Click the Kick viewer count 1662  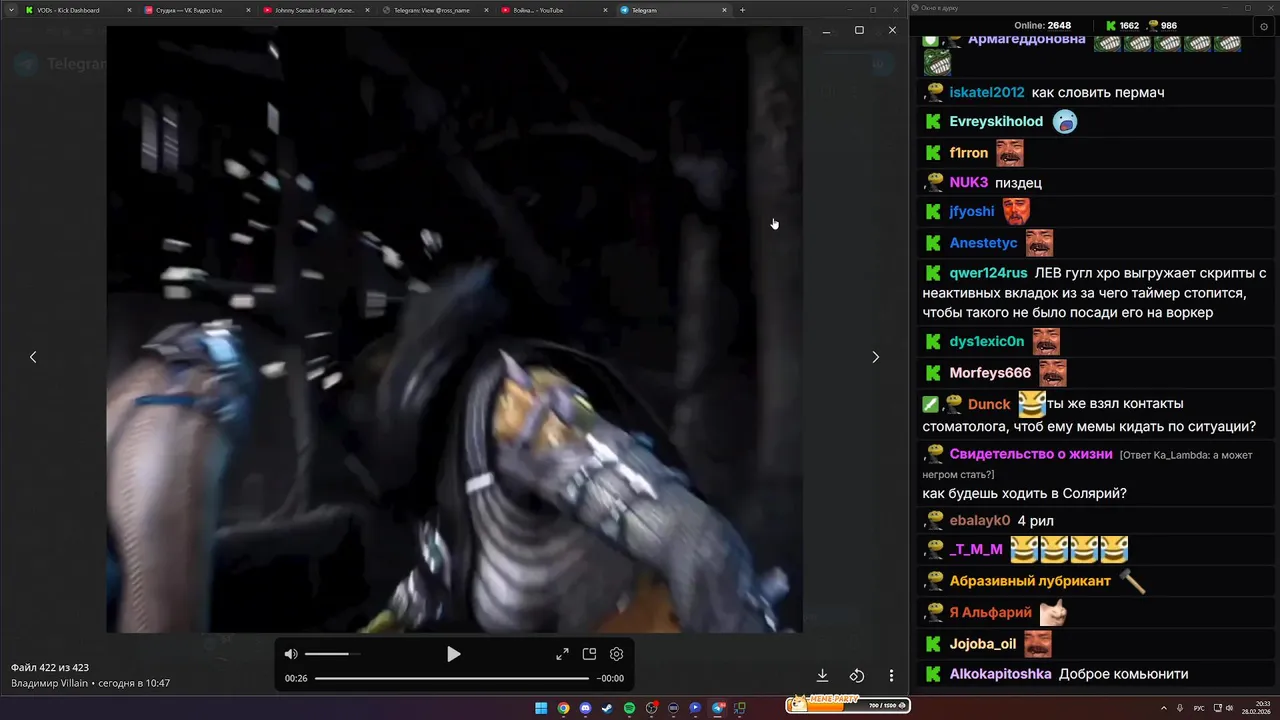pos(1122,25)
